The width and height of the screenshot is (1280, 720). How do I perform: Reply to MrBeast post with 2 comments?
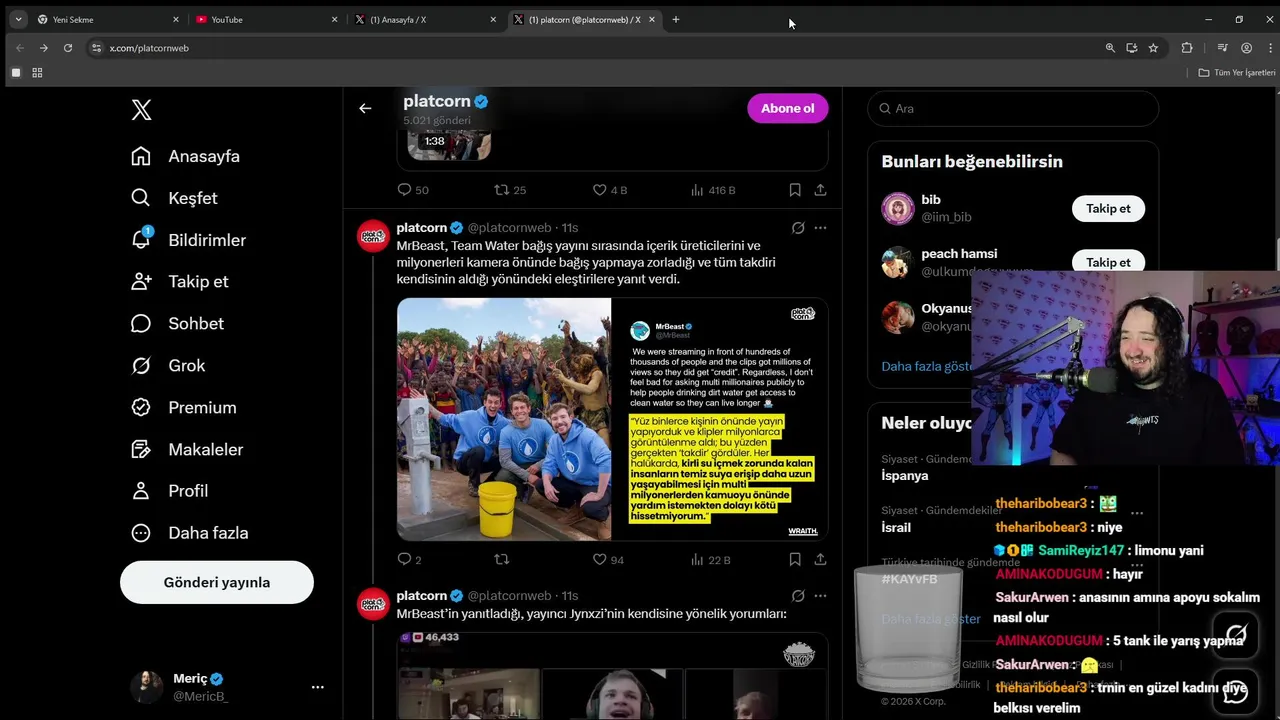(410, 560)
